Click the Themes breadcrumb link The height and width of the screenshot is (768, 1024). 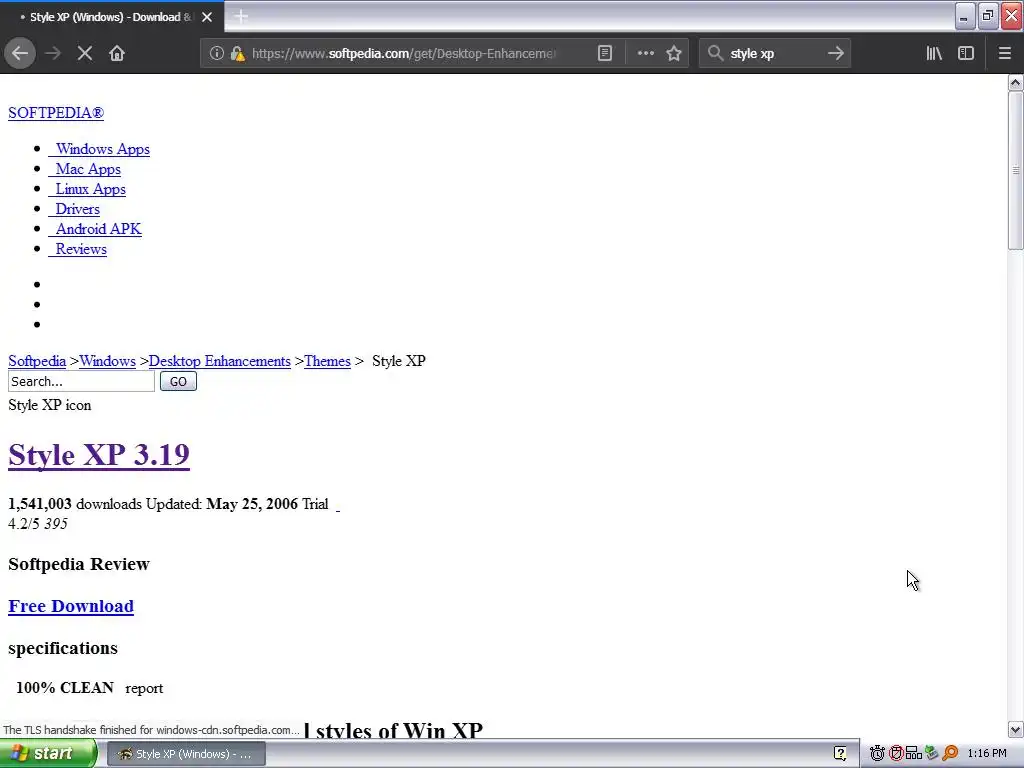(x=327, y=361)
